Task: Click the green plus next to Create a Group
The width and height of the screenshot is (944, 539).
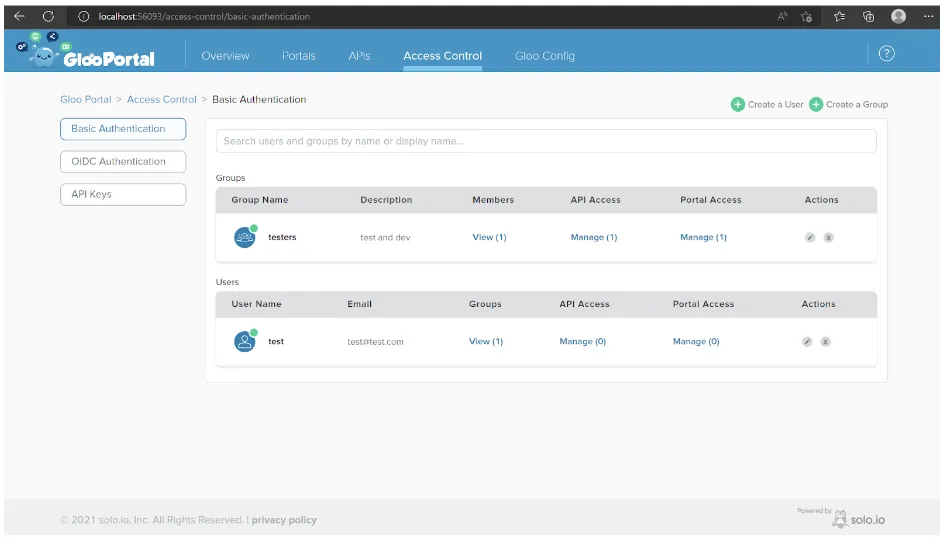Action: tap(816, 104)
